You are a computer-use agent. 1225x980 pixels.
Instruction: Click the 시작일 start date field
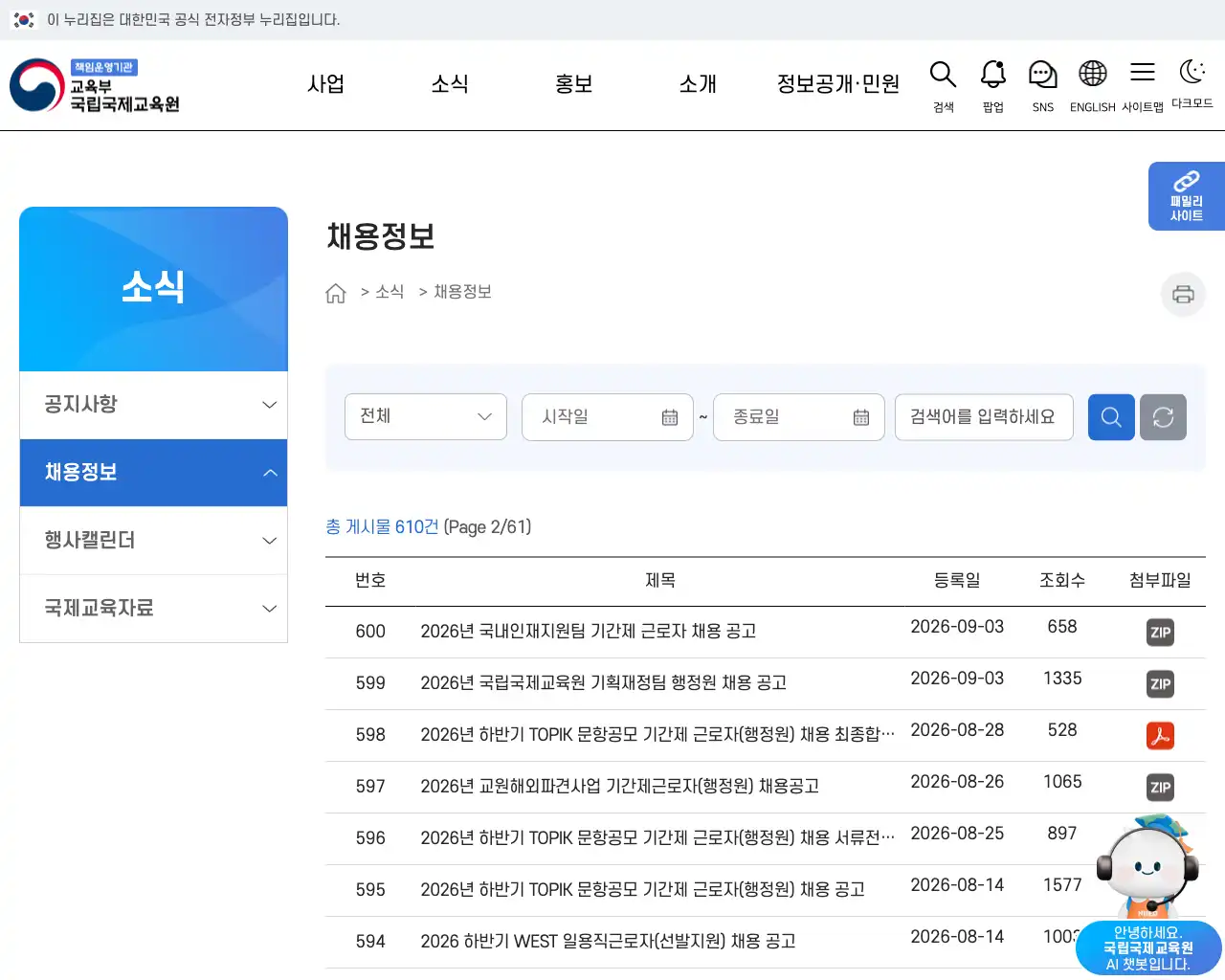[608, 417]
